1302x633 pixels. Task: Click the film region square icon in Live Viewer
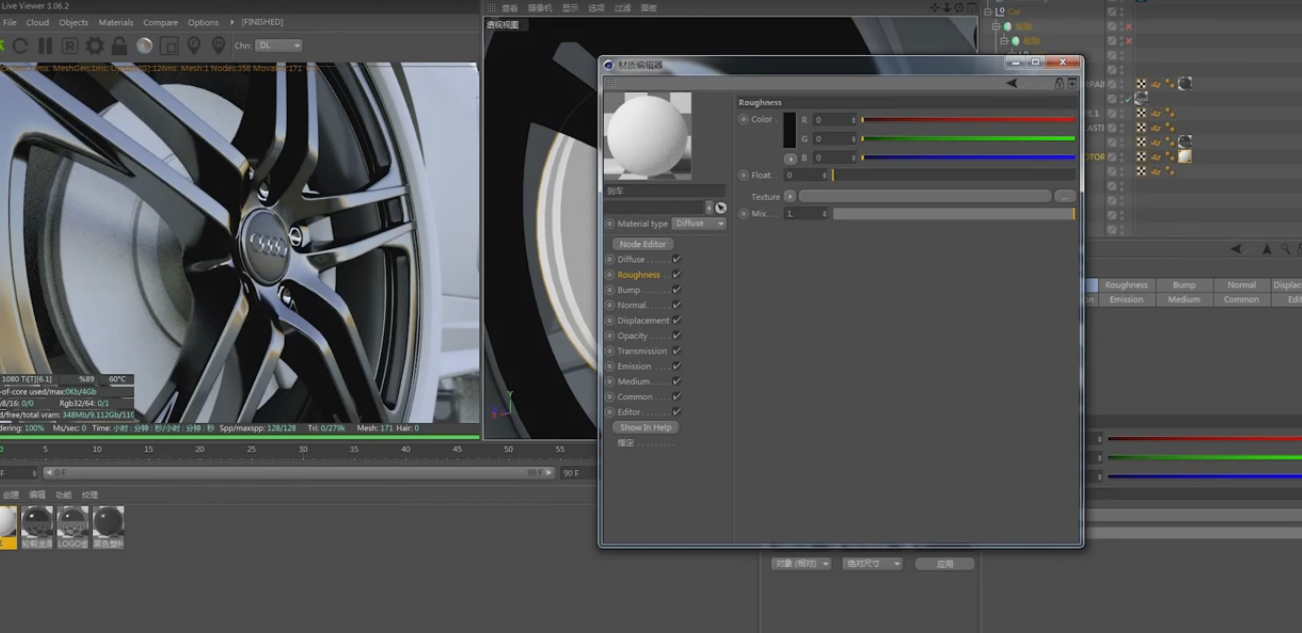[169, 46]
